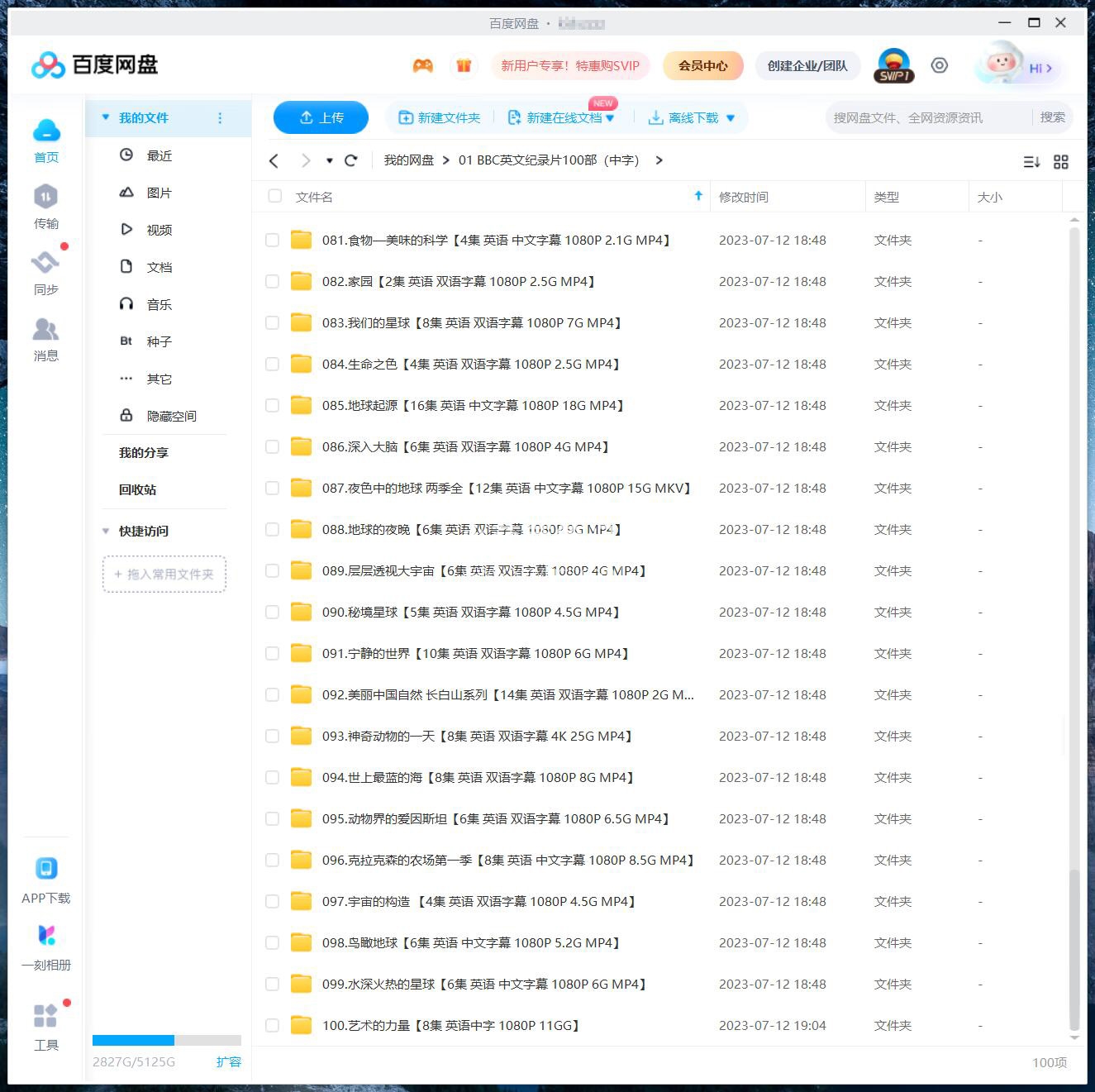The image size is (1095, 1092).
Task: Open 消息 (messages)
Action: coord(45,339)
